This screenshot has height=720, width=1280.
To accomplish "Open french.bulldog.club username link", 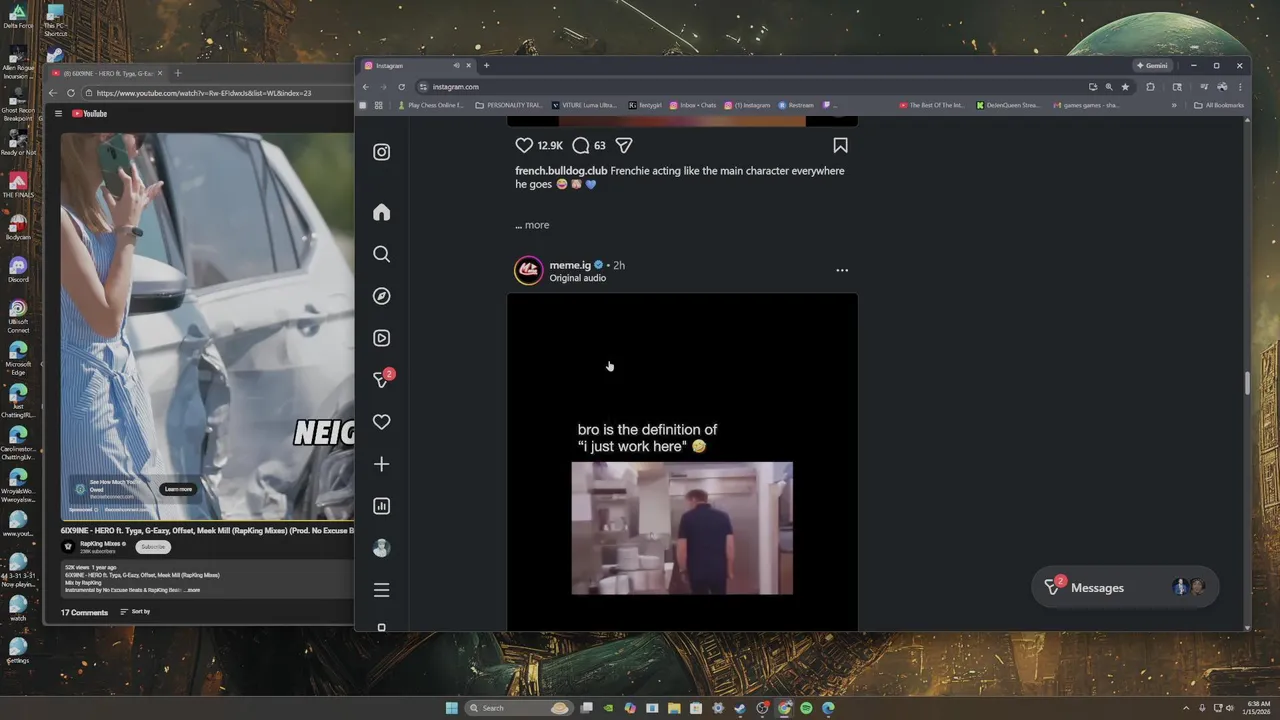I will click(561, 171).
